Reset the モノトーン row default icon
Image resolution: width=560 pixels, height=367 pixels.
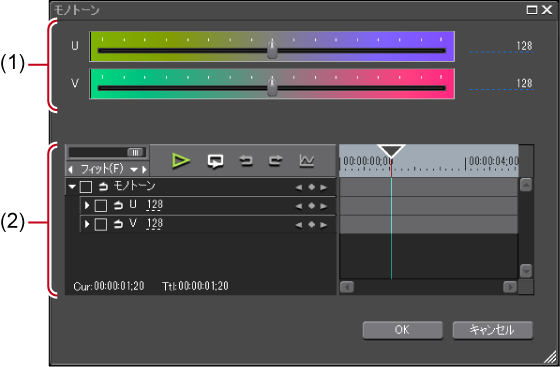pyautogui.click(x=103, y=186)
